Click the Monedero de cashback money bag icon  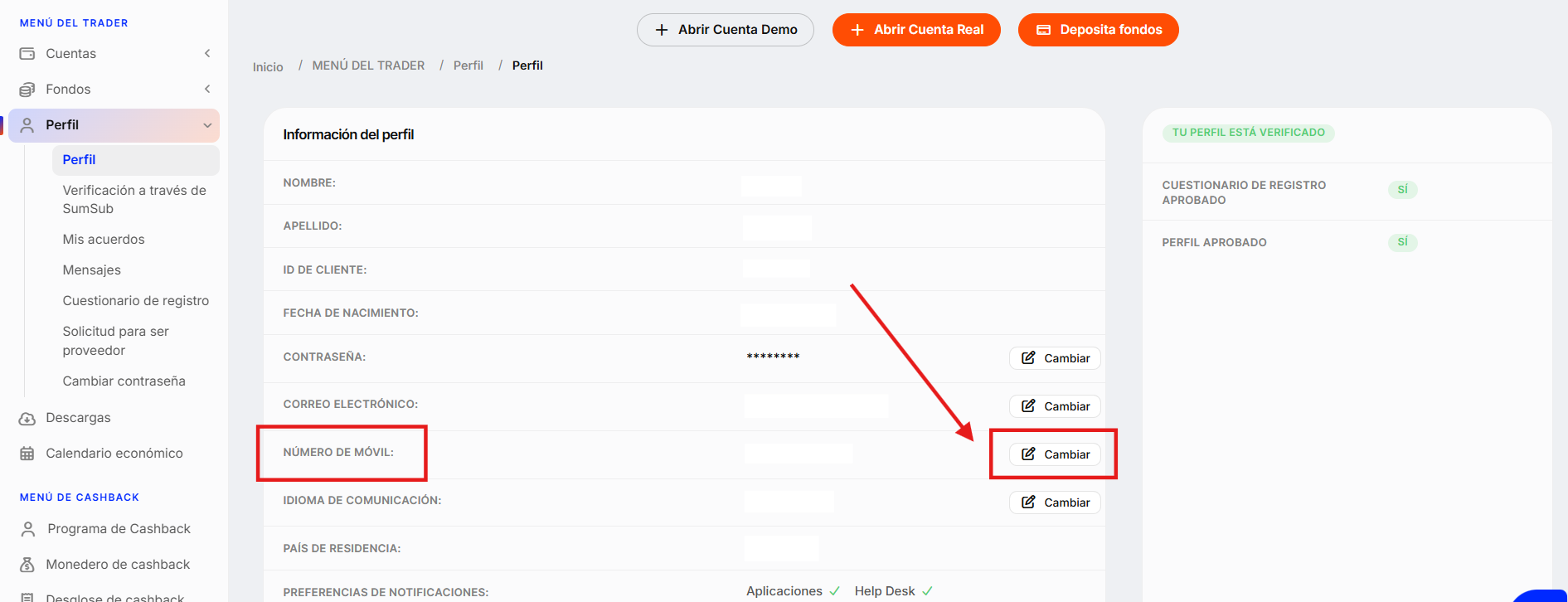click(27, 565)
